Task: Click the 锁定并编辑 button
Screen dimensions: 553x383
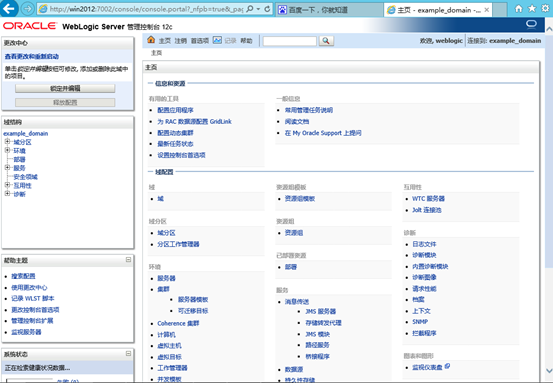Action: pyautogui.click(x=65, y=88)
